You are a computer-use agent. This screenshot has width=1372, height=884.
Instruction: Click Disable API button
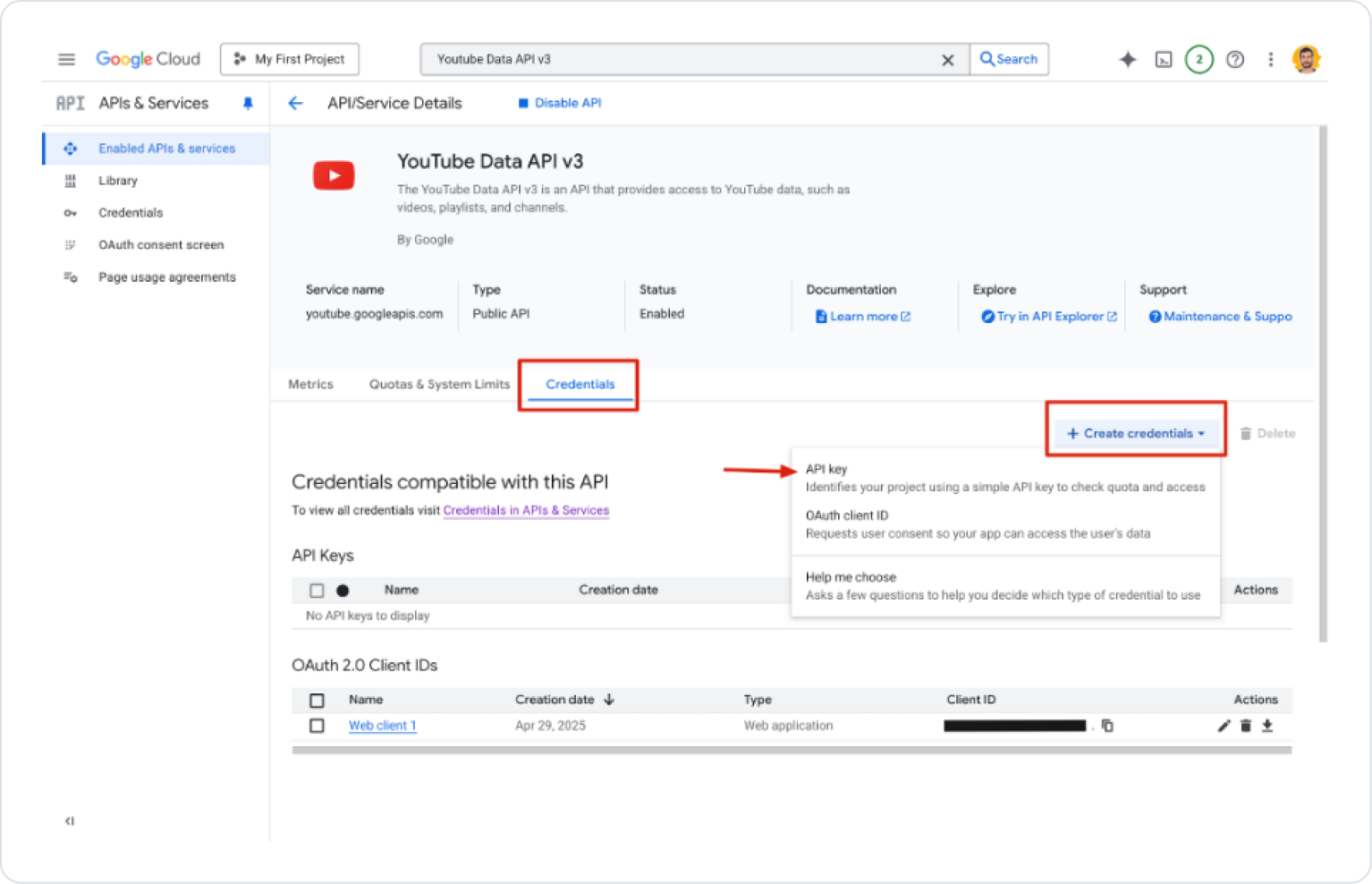click(x=560, y=103)
